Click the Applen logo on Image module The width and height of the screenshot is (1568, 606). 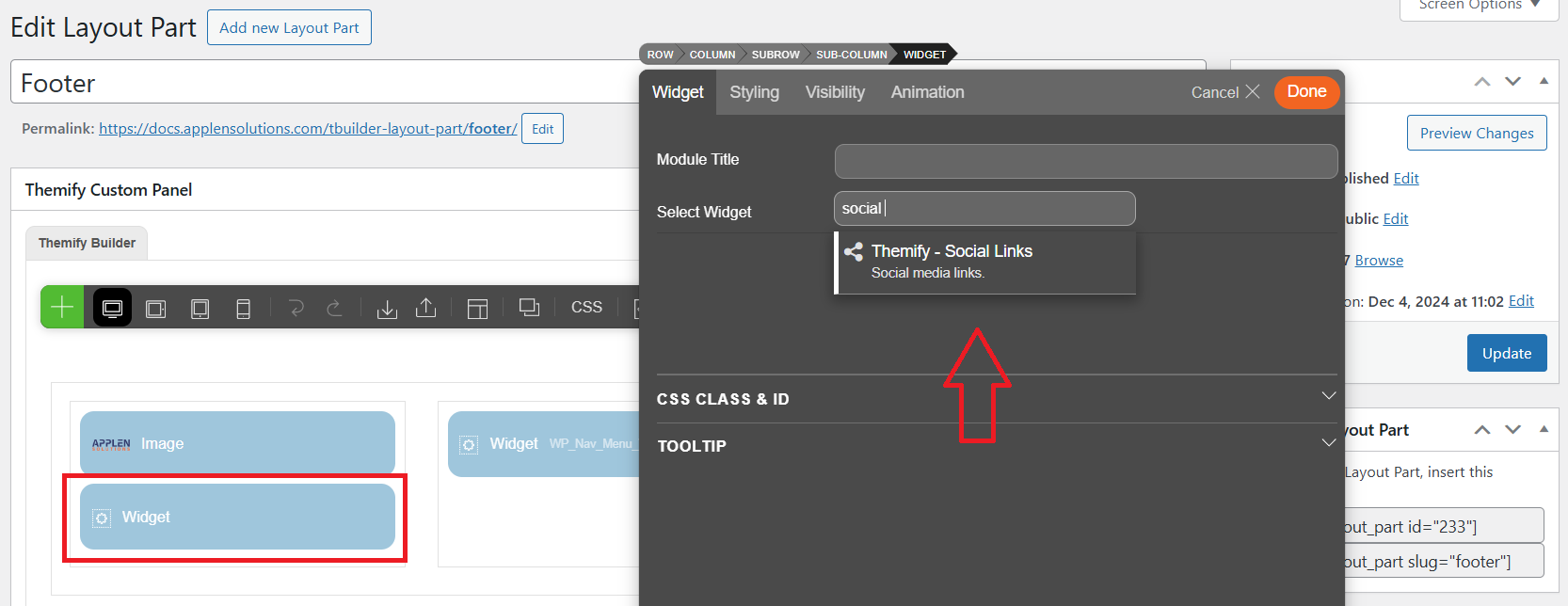point(111,444)
